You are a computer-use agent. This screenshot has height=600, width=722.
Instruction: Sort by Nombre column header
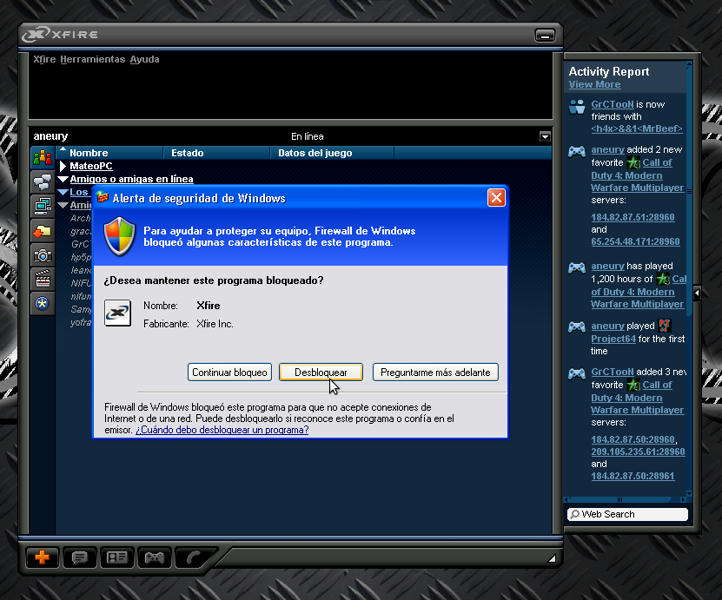click(110, 153)
